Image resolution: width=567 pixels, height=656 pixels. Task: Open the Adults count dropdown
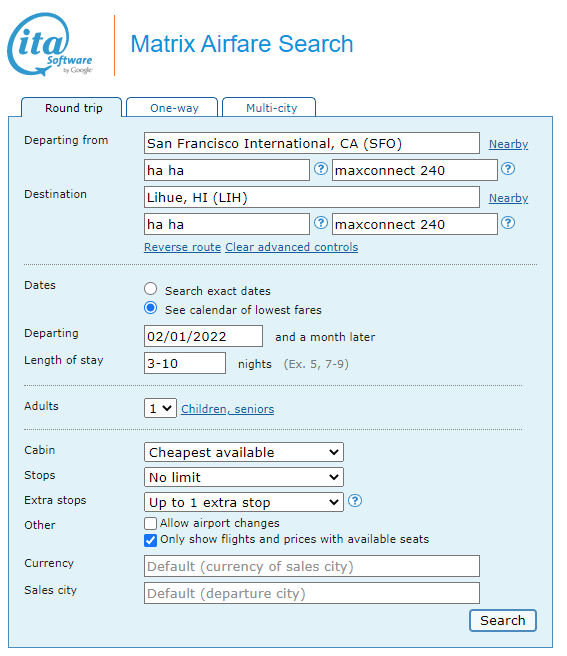point(160,408)
